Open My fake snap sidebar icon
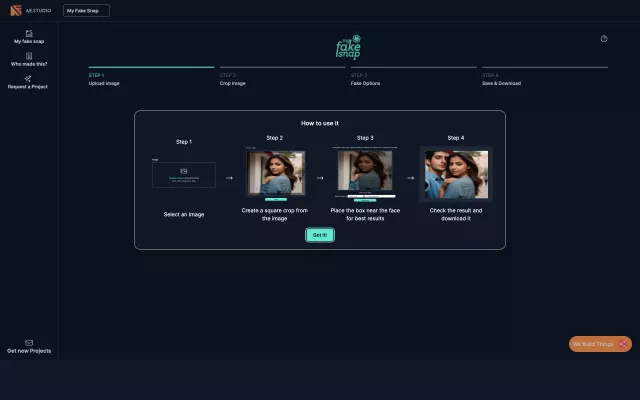640x400 pixels. [x=29, y=33]
